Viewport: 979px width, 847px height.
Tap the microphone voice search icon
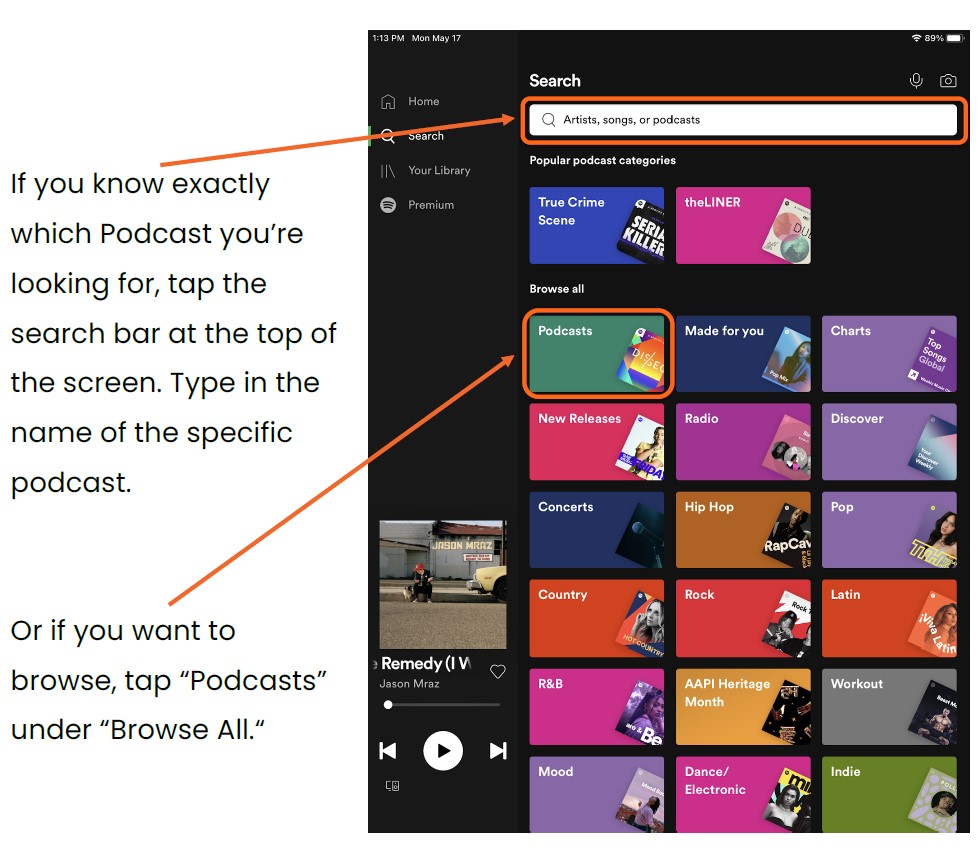tap(916, 81)
